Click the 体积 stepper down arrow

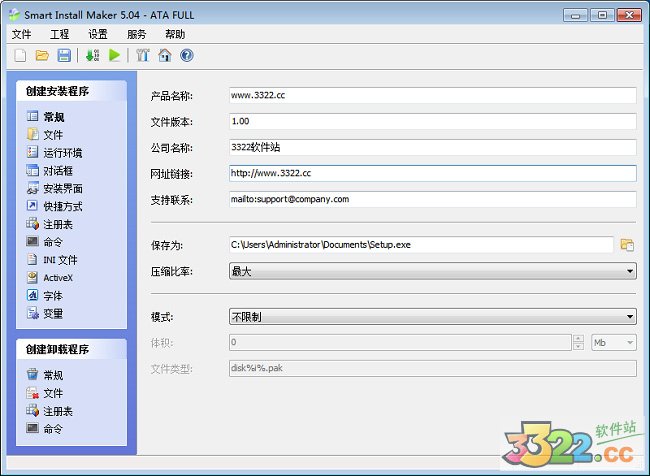(x=578, y=346)
